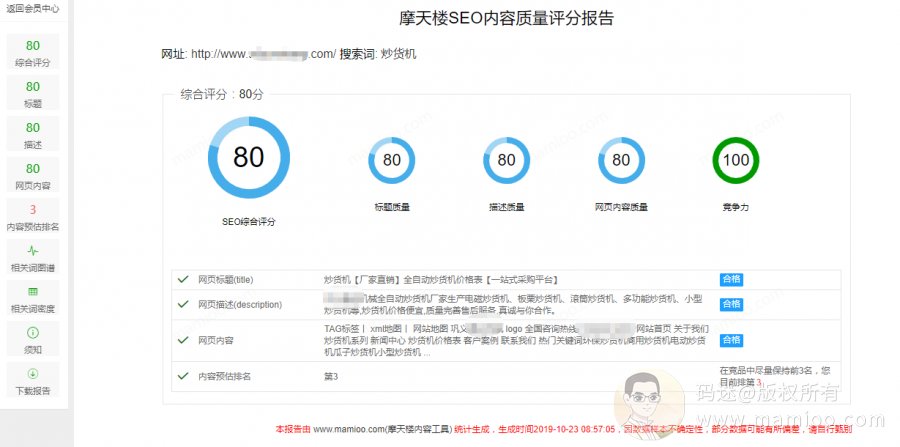Click the checkmark beside 网页标题(title)

tap(182, 279)
